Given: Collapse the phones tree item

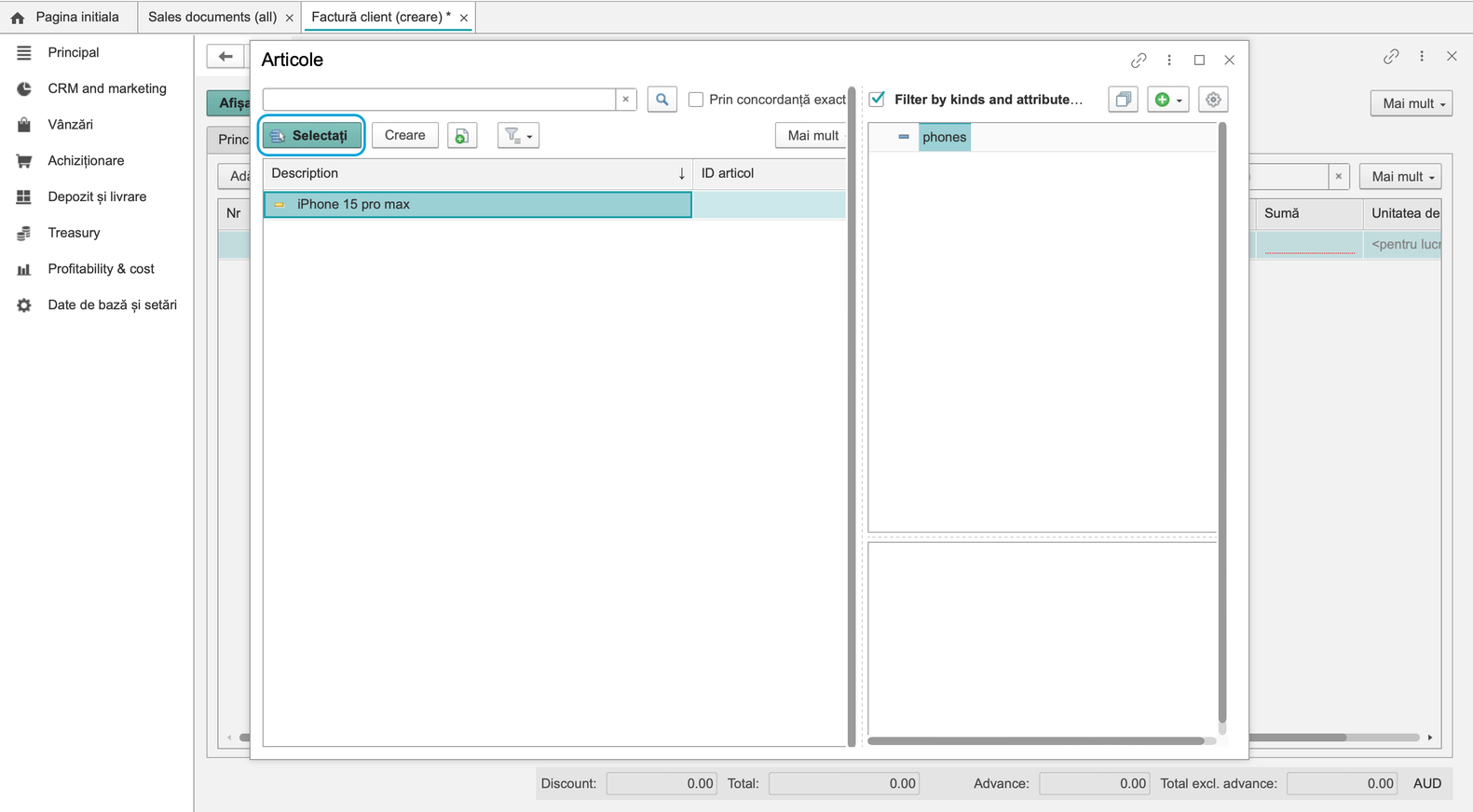Looking at the screenshot, I should coord(903,137).
